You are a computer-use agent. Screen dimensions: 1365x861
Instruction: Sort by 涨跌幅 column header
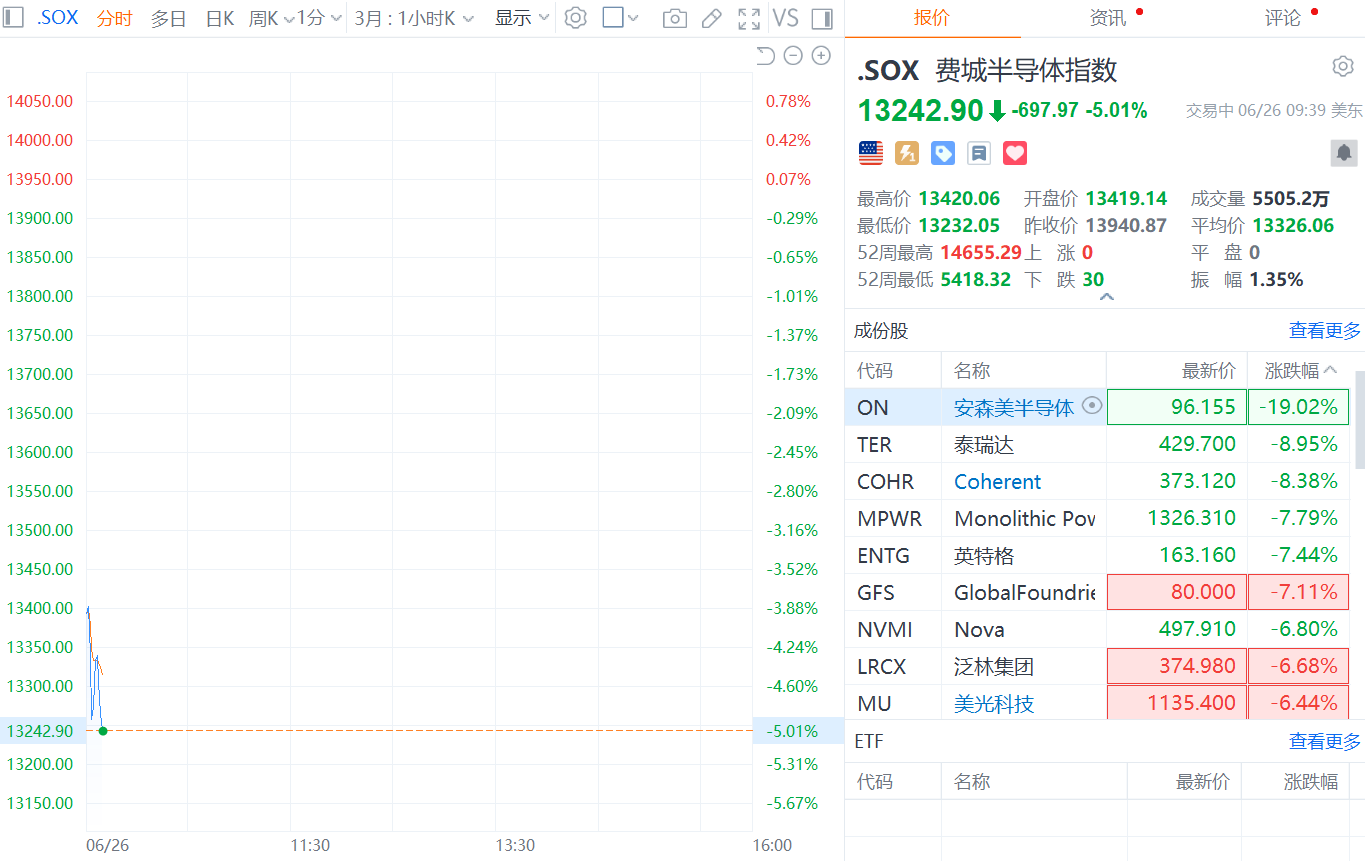click(1300, 371)
